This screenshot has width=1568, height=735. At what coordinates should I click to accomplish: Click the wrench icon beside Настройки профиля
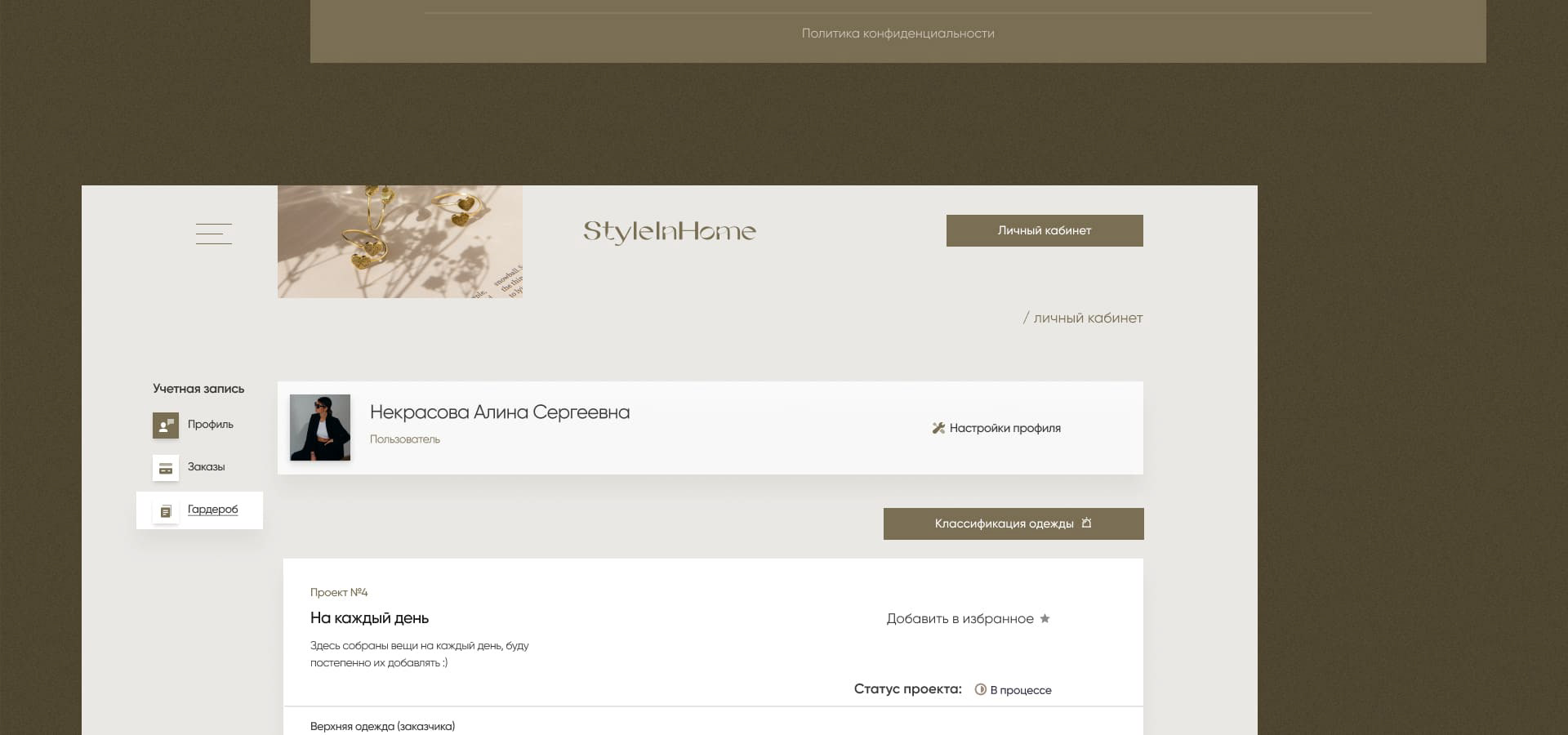[x=938, y=428]
